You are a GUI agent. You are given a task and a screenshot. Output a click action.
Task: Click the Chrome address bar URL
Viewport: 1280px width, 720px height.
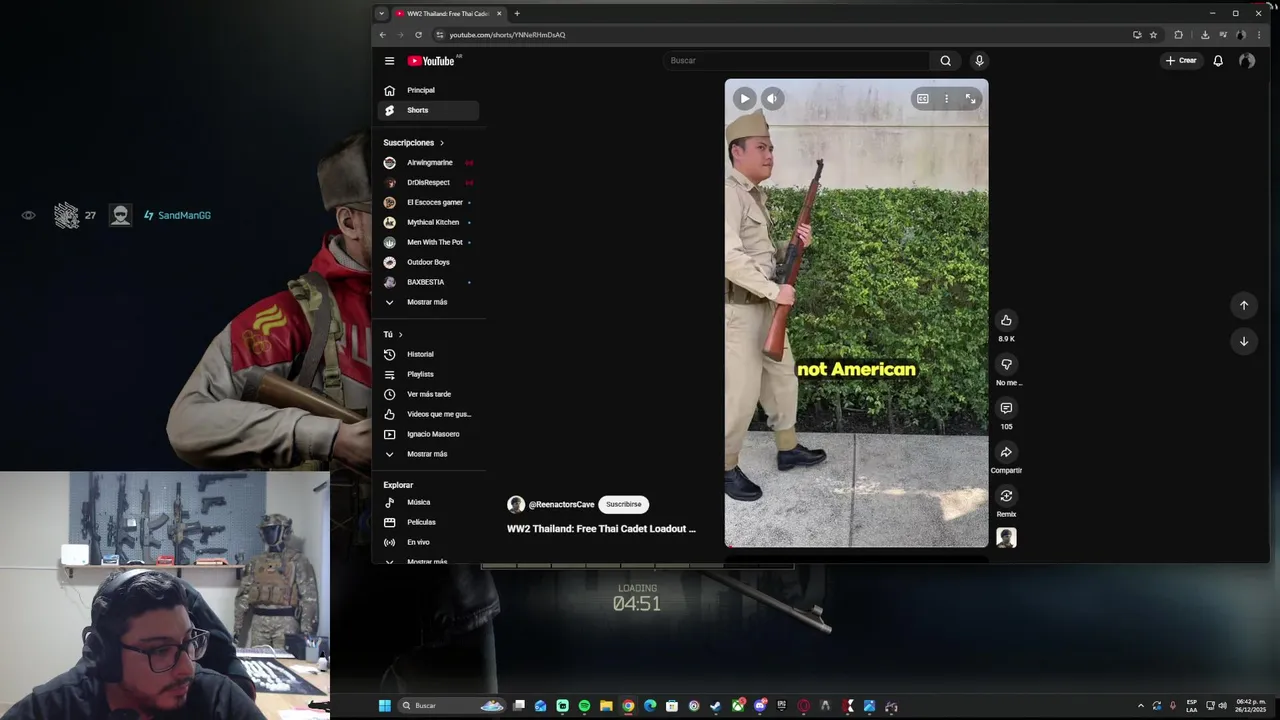(507, 35)
